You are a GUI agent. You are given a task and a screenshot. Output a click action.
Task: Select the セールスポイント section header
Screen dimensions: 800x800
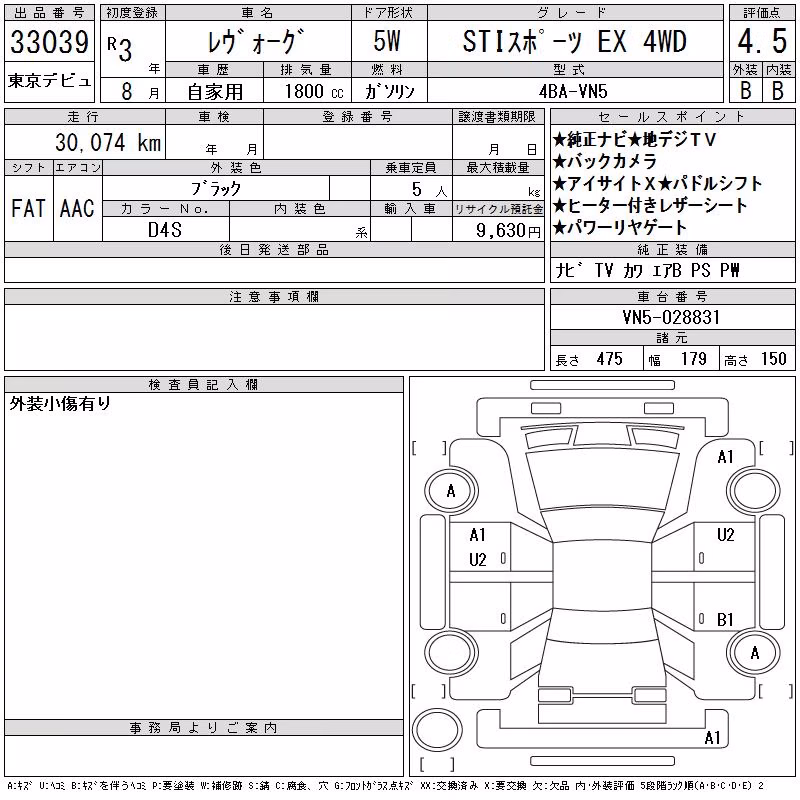[672, 117]
